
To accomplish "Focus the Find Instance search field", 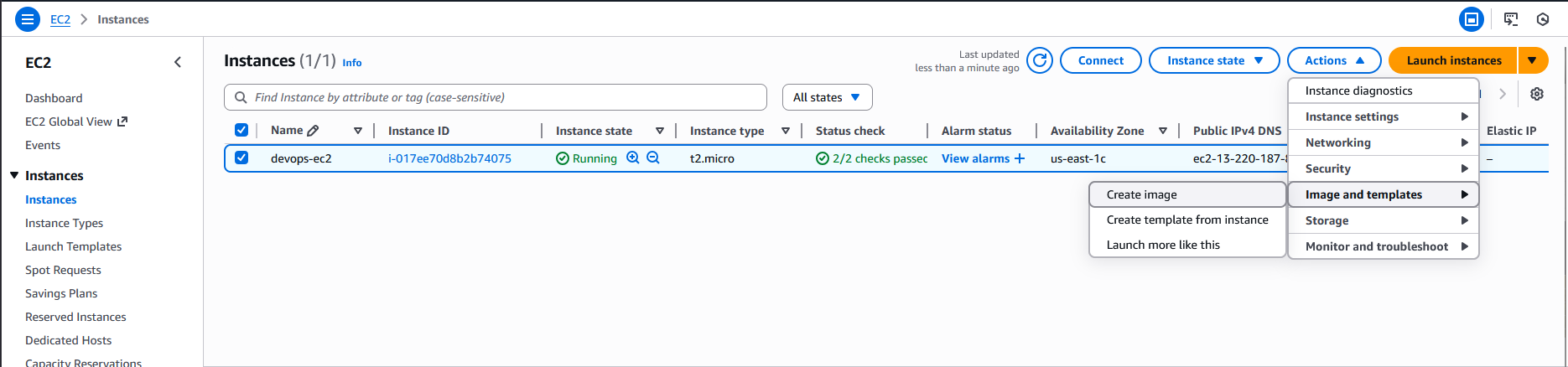I will pos(496,97).
